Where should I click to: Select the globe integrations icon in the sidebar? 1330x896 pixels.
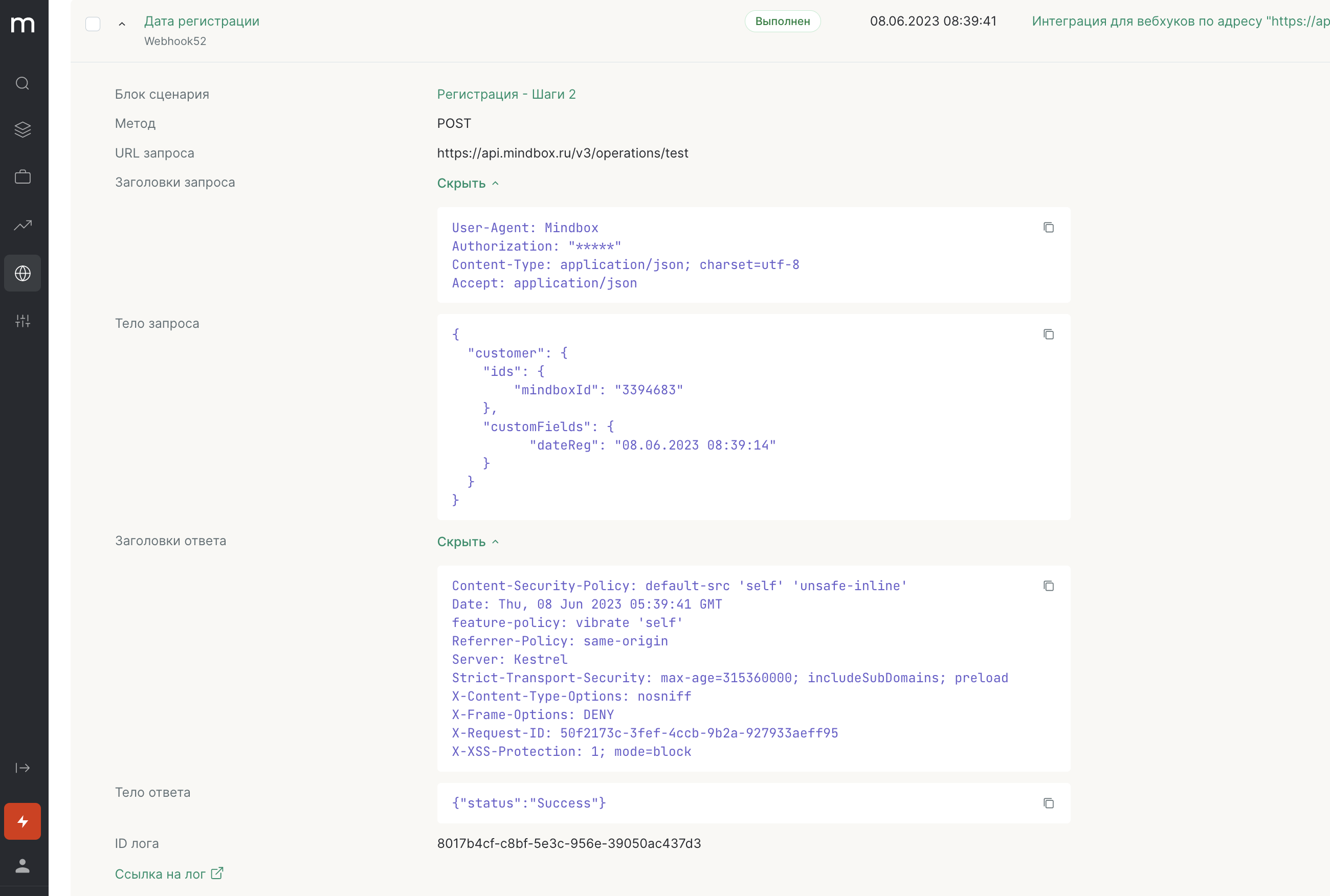pos(23,273)
